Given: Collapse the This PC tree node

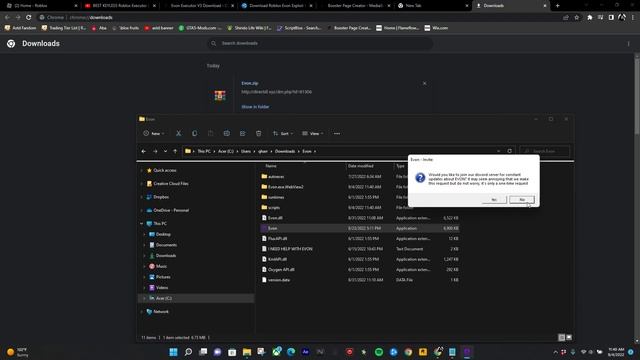Looking at the screenshot, I should click(142, 224).
